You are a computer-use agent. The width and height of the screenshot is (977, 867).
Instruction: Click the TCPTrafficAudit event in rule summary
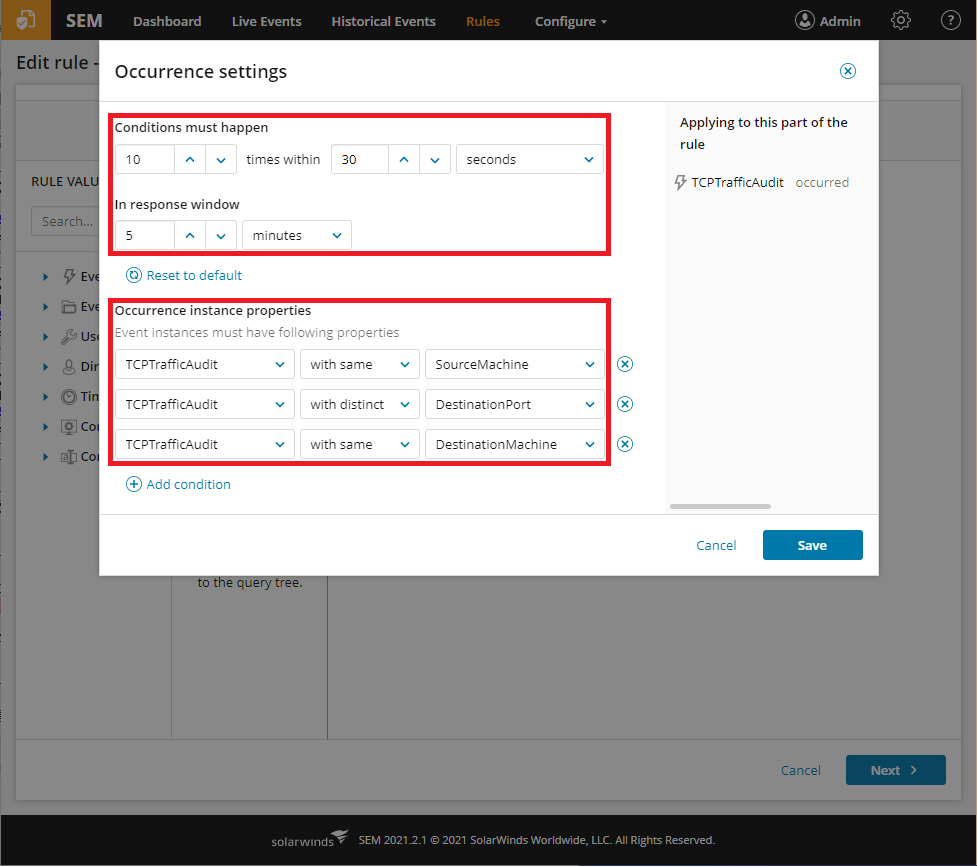pos(737,183)
